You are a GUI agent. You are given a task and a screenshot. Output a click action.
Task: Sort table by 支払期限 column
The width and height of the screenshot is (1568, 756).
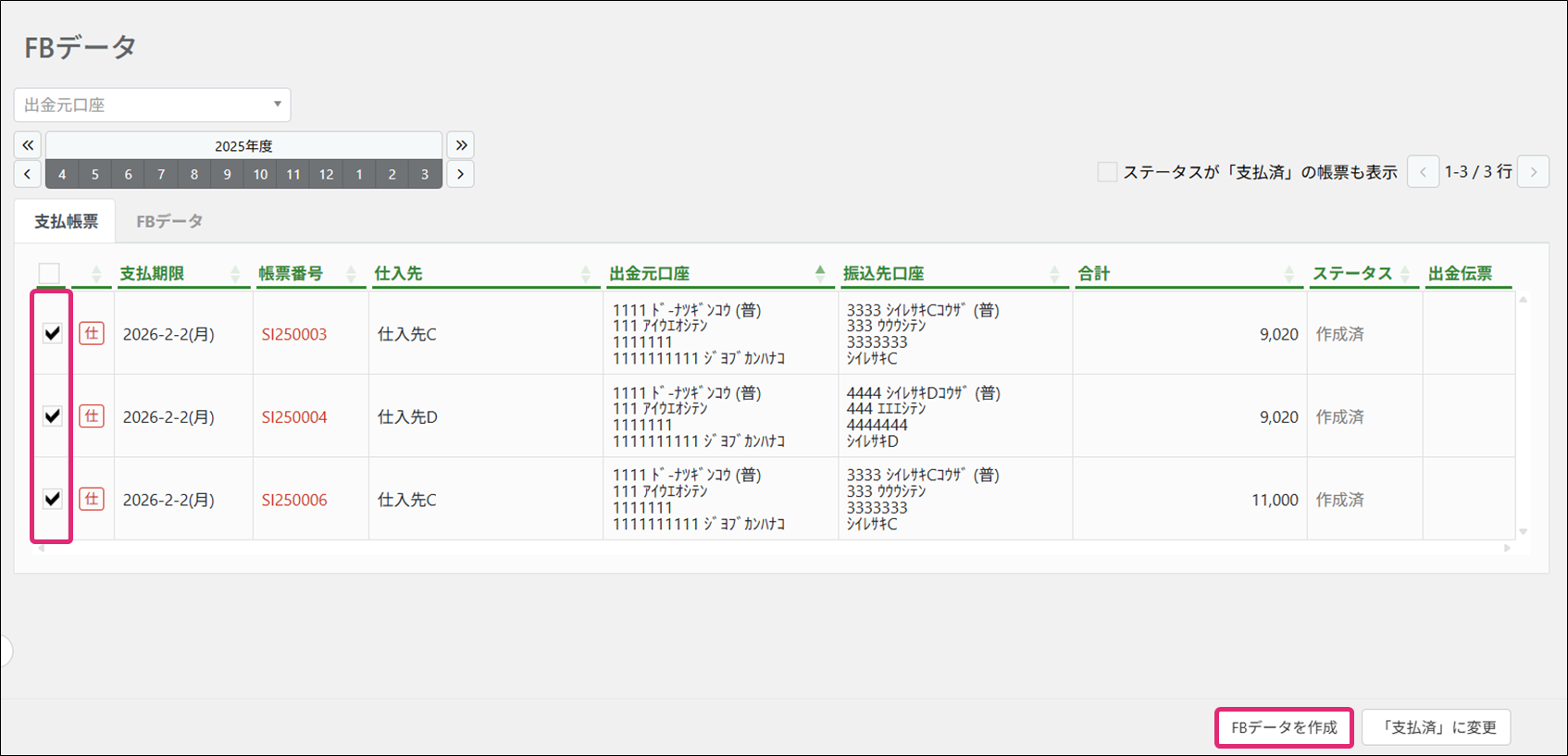pyautogui.click(x=153, y=274)
